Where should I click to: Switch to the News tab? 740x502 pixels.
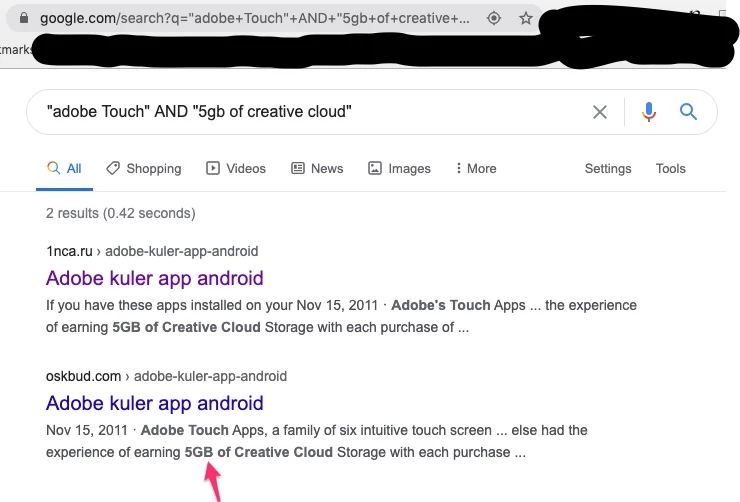(317, 168)
